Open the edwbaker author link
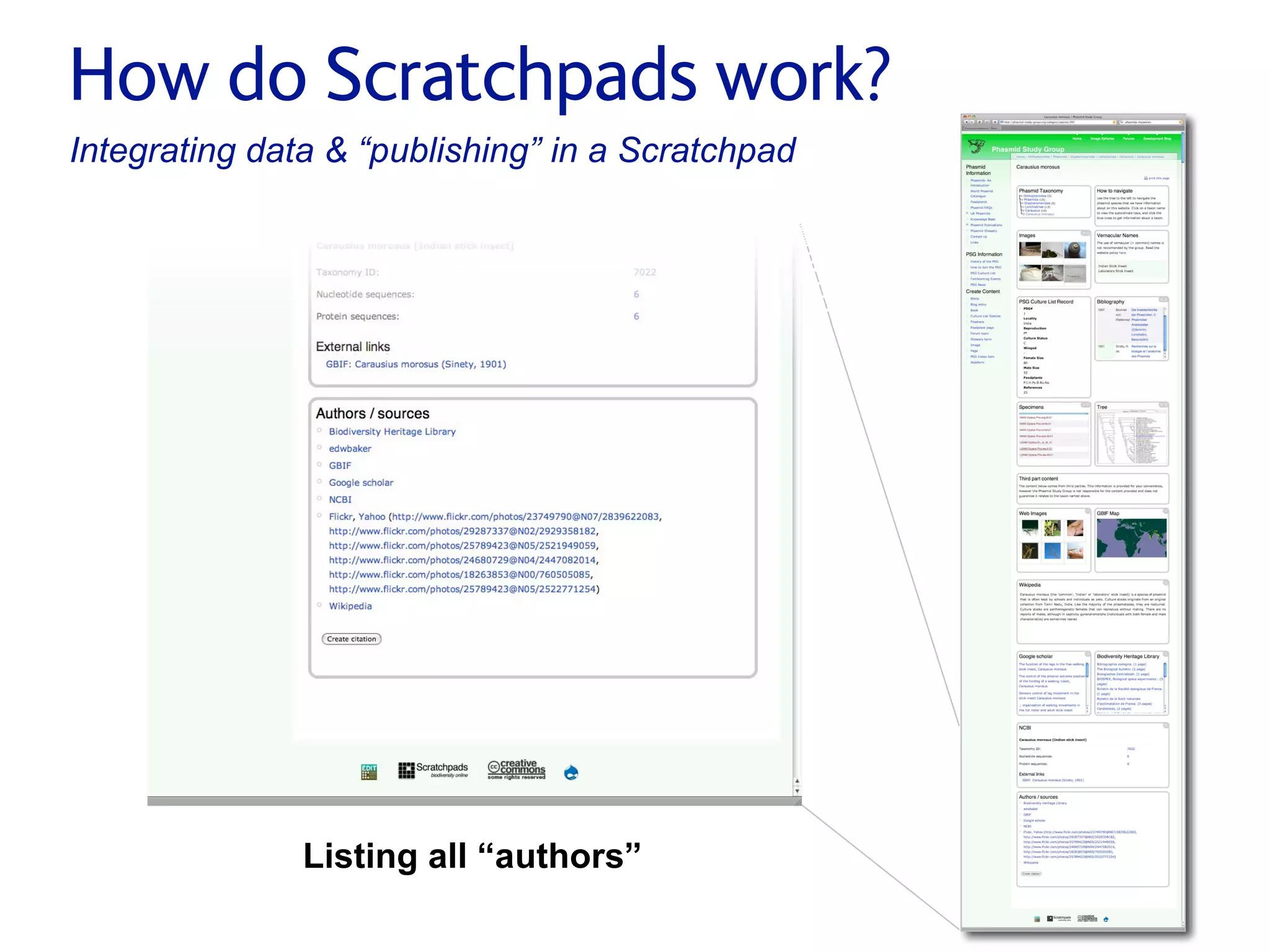This screenshot has width=1270, height=952. point(350,448)
